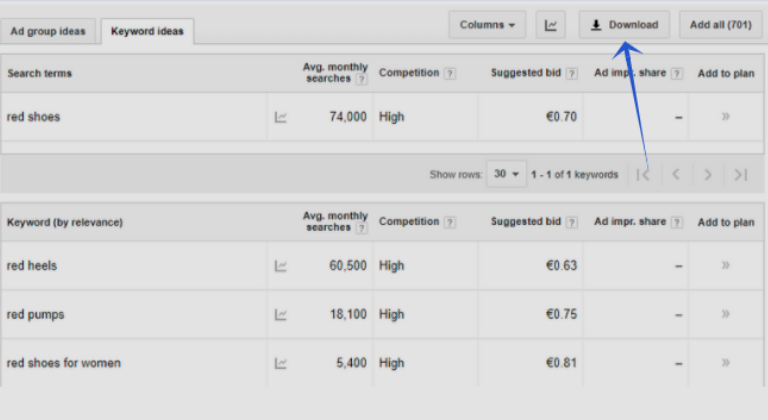Click help icon next to Competition header
768x420 pixels.
coord(450,73)
